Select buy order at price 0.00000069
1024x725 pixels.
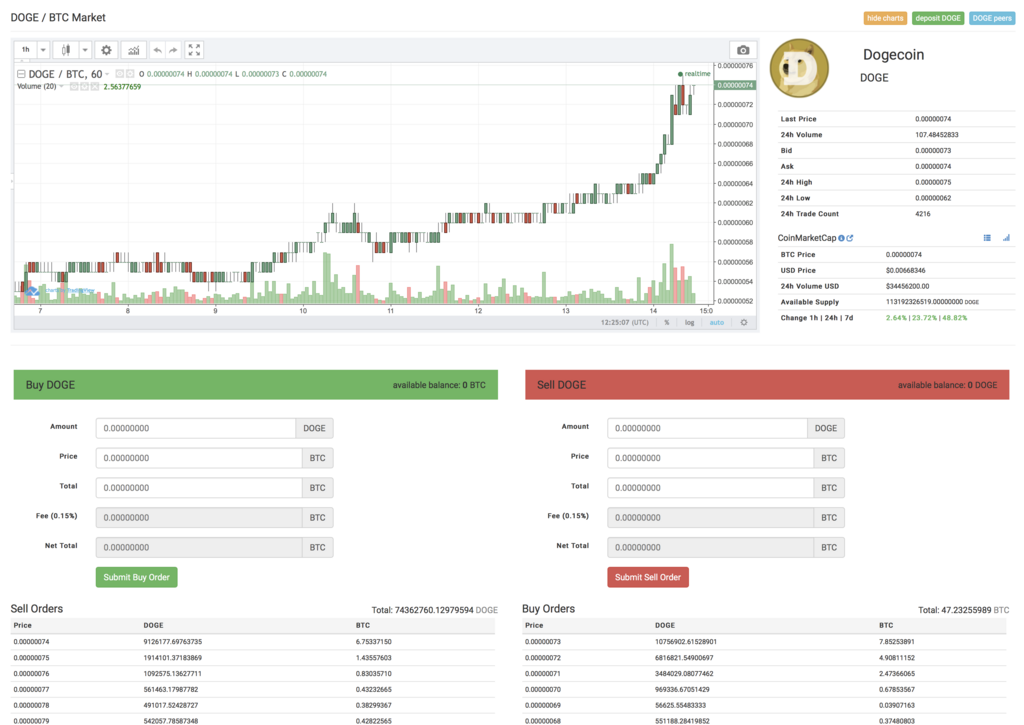coord(764,705)
